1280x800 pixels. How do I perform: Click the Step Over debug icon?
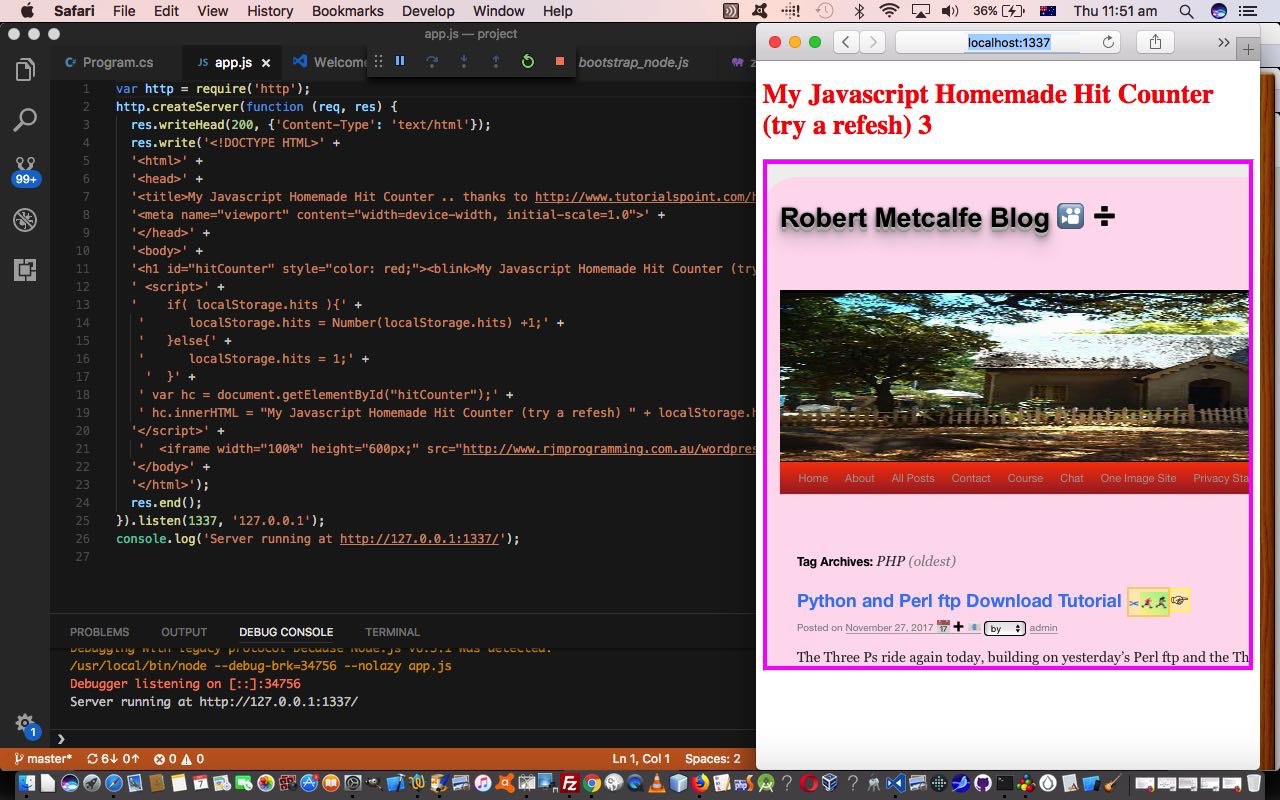[432, 61]
